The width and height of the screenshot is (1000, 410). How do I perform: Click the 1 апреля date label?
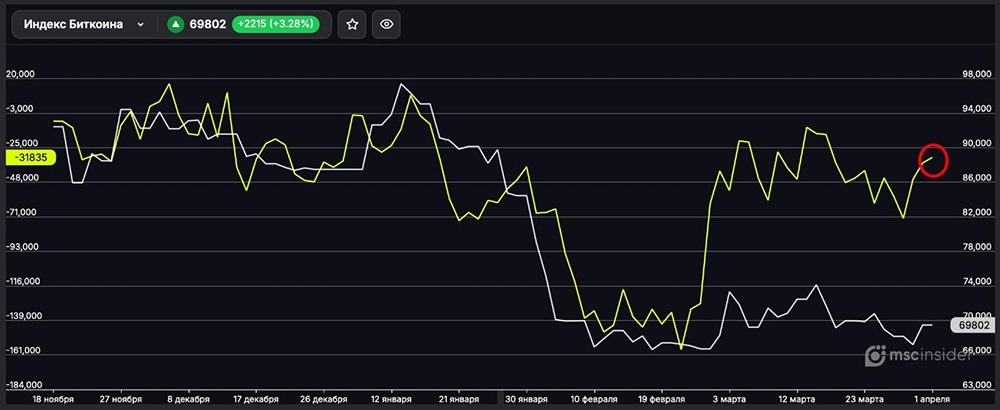point(932,398)
